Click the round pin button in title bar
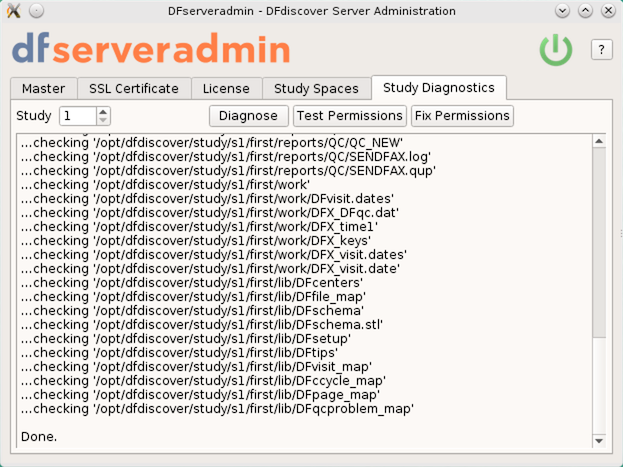Screen dimensions: 623x467 [x=37, y=11]
